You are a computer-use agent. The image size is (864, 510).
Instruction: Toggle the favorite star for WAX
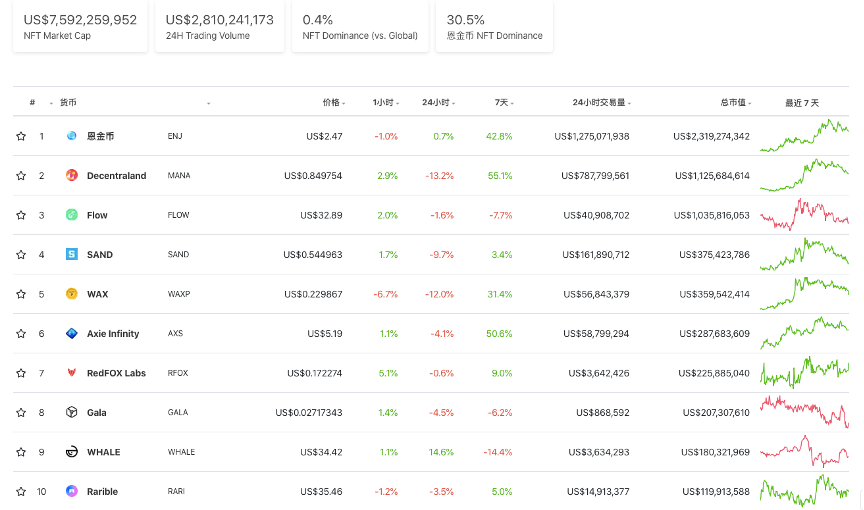click(21, 294)
